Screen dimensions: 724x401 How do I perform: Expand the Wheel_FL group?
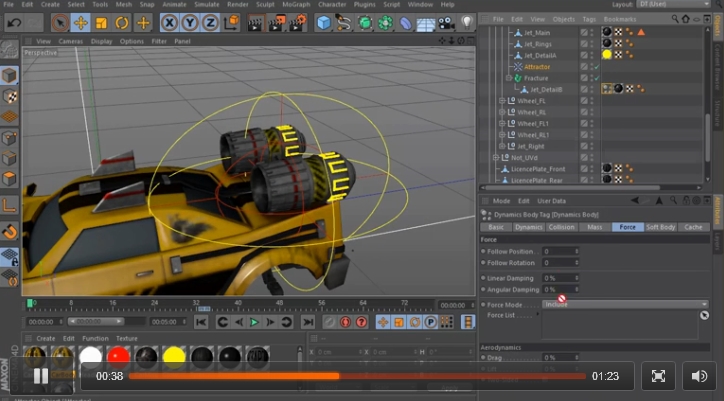tap(502, 101)
